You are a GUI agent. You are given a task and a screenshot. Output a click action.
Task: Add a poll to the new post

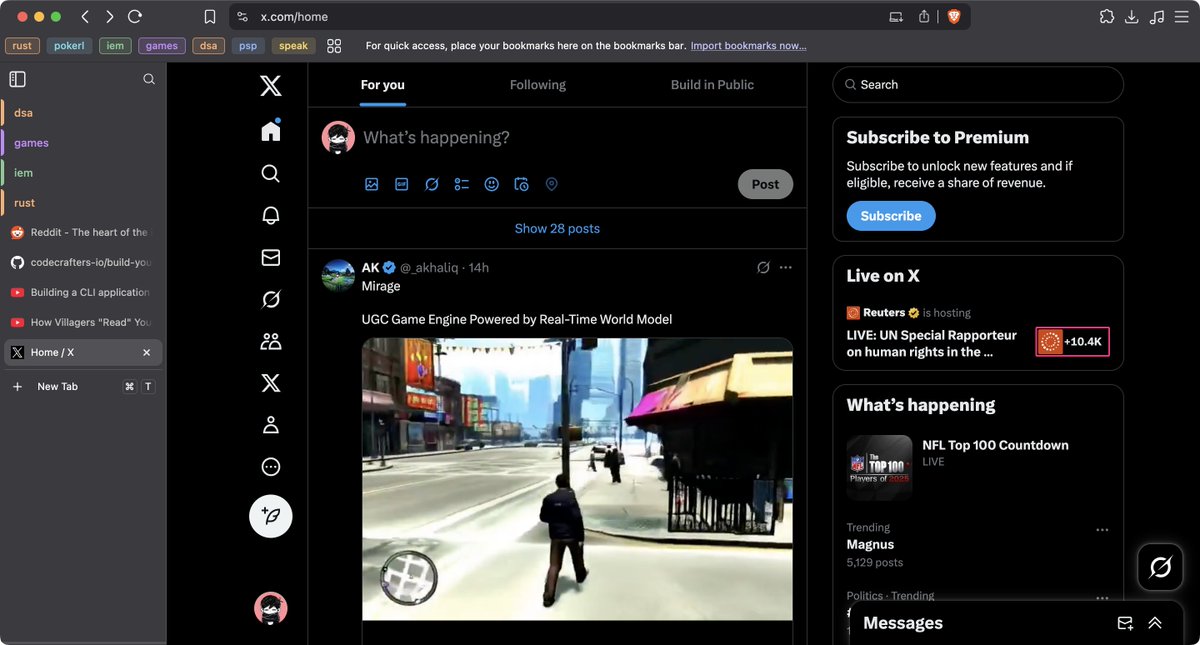[461, 184]
